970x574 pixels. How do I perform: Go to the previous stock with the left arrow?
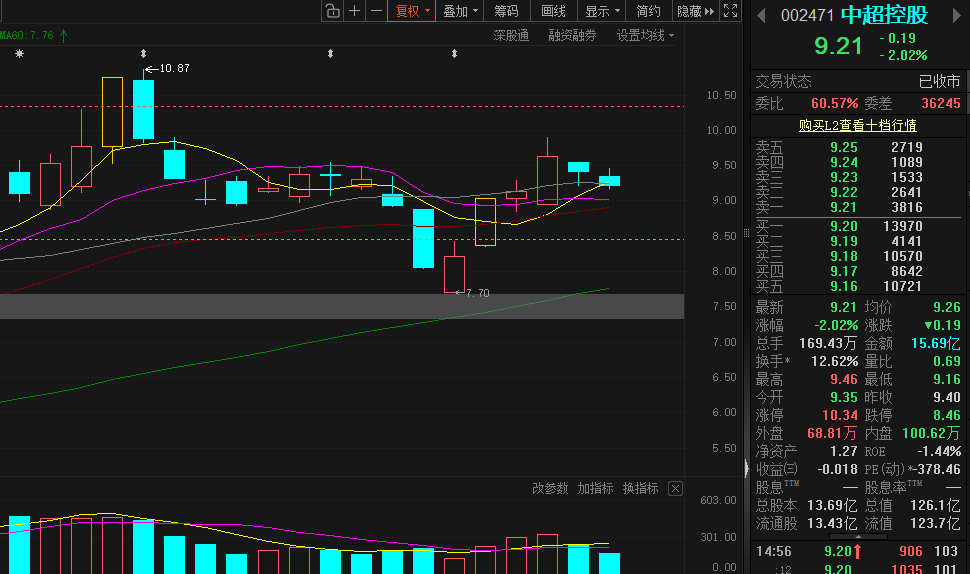pyautogui.click(x=762, y=16)
